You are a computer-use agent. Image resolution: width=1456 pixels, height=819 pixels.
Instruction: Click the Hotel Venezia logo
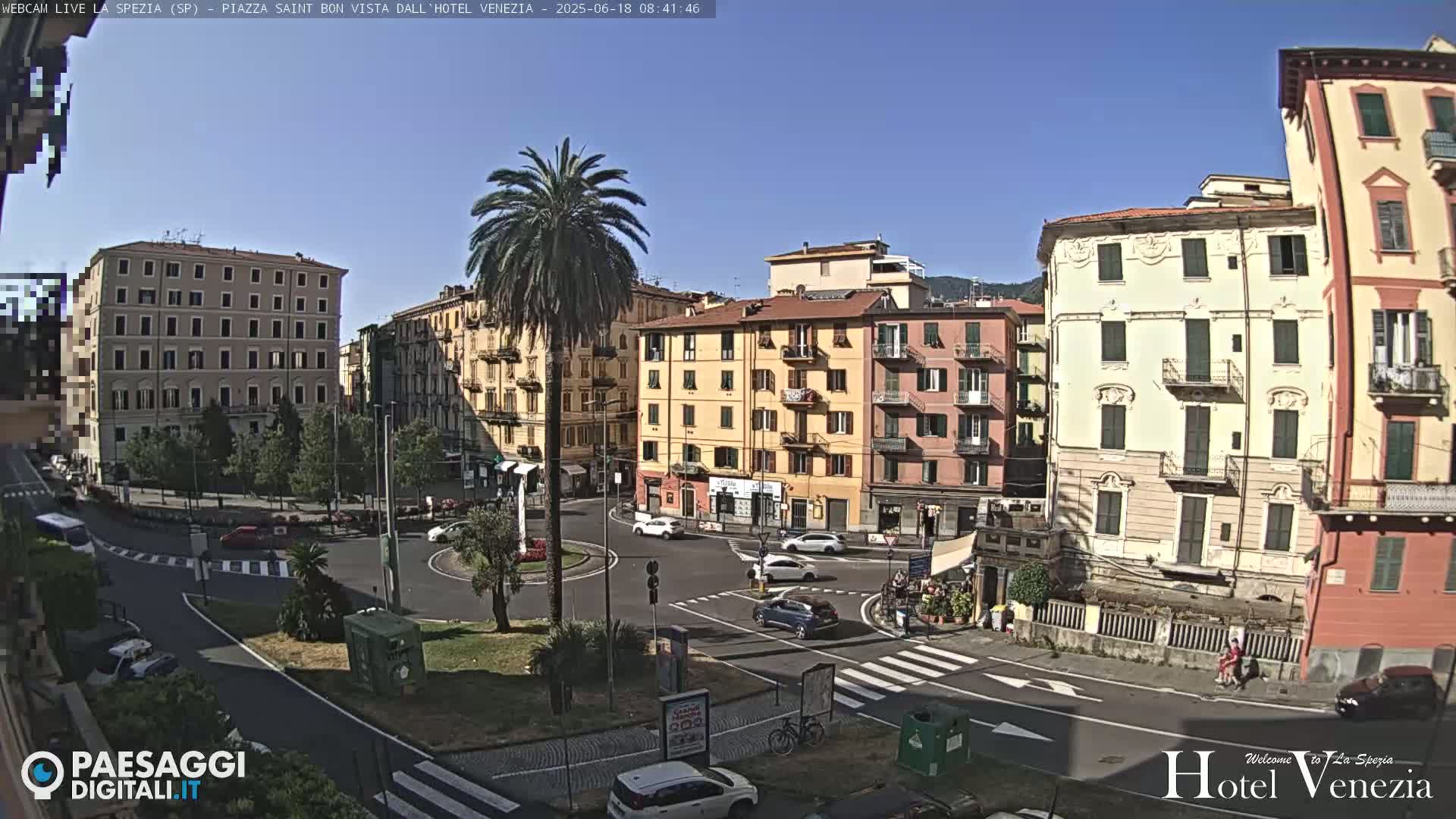point(1298,775)
